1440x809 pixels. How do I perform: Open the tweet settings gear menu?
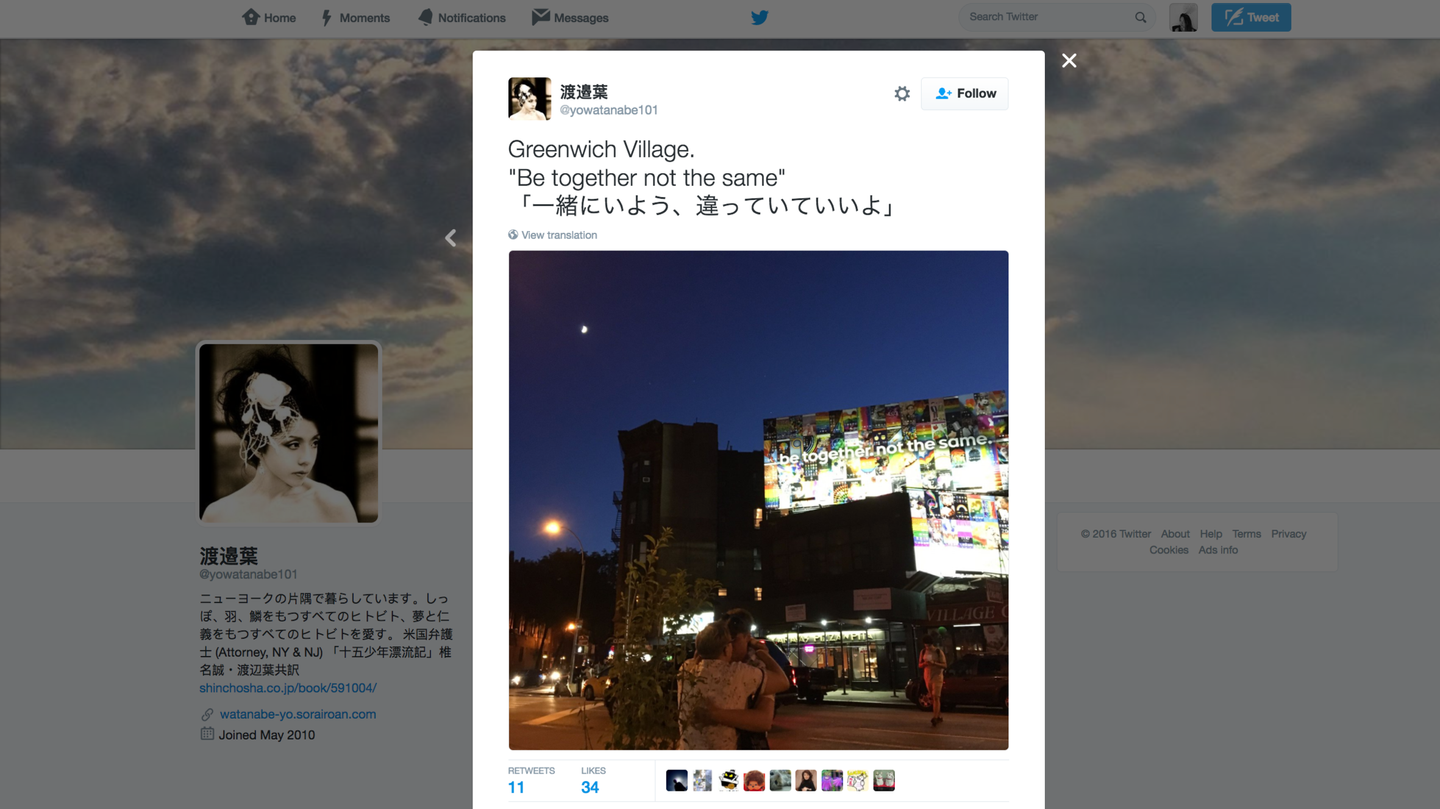902,93
